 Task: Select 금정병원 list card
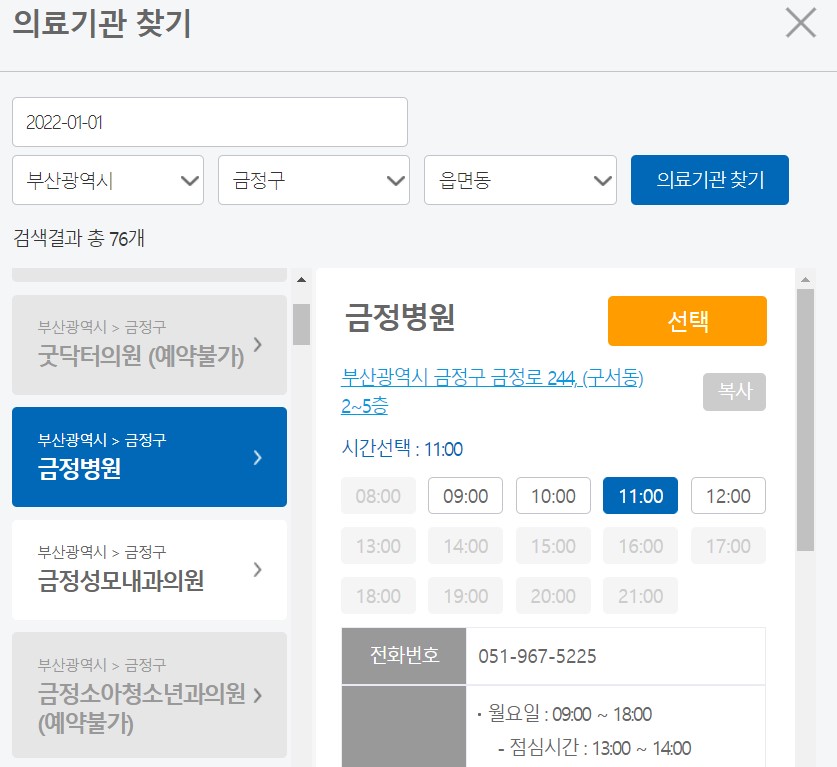[x=149, y=457]
